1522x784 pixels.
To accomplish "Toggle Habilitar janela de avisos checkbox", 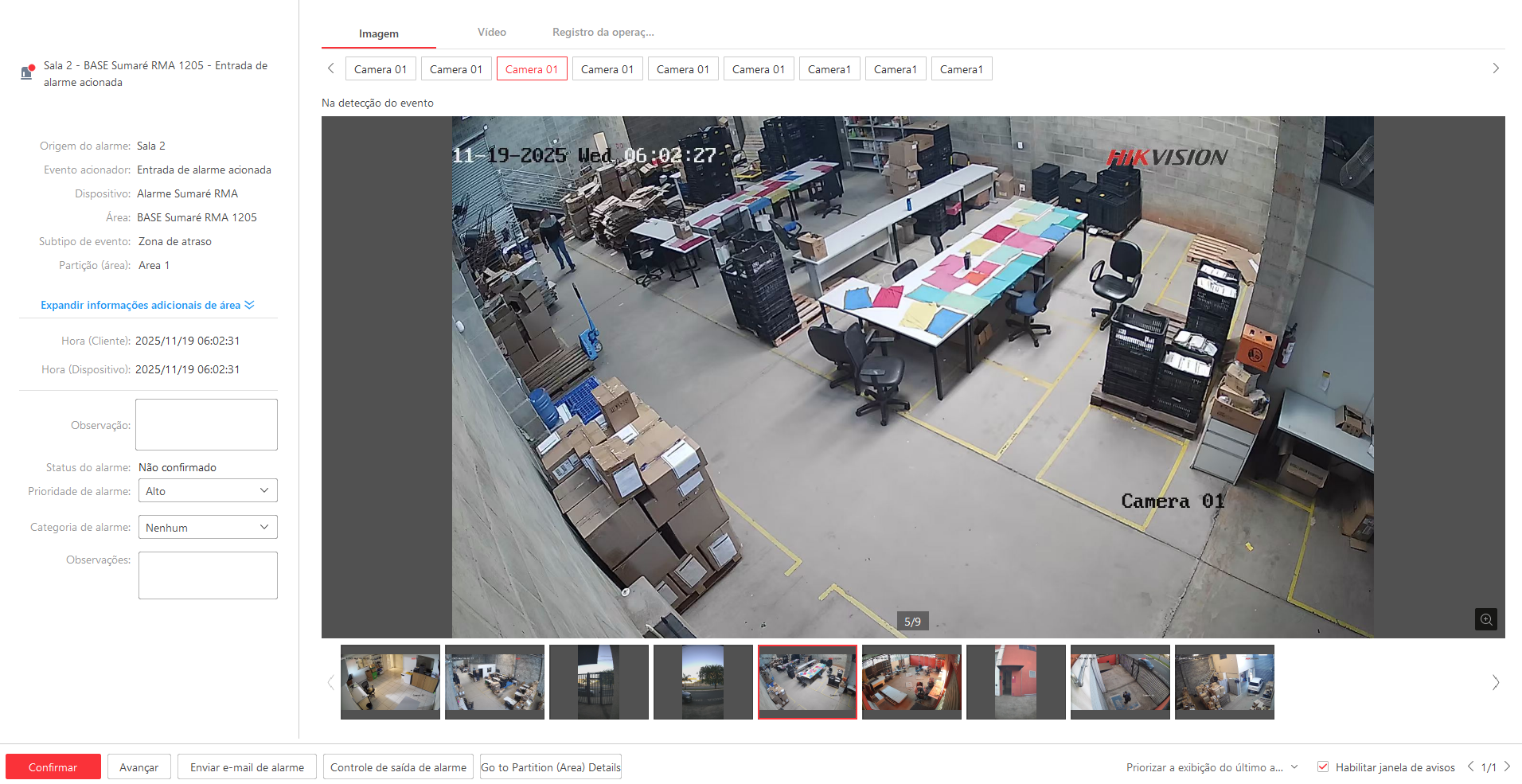I will tap(1323, 766).
